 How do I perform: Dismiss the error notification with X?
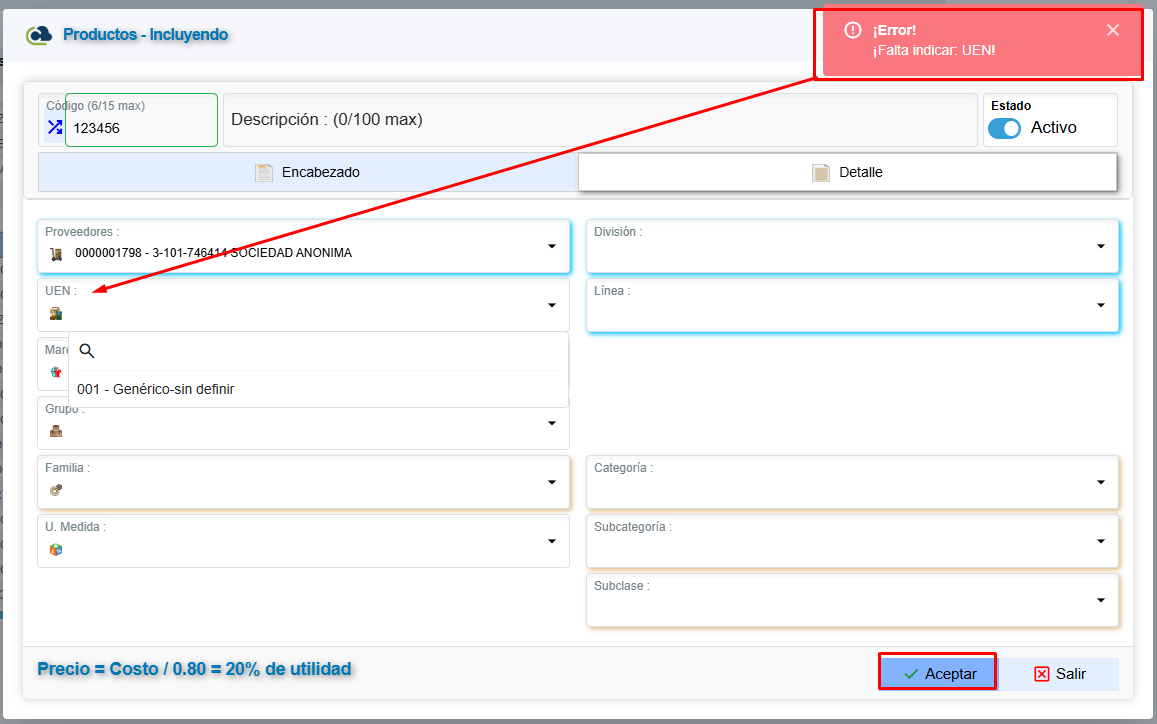[x=1113, y=30]
